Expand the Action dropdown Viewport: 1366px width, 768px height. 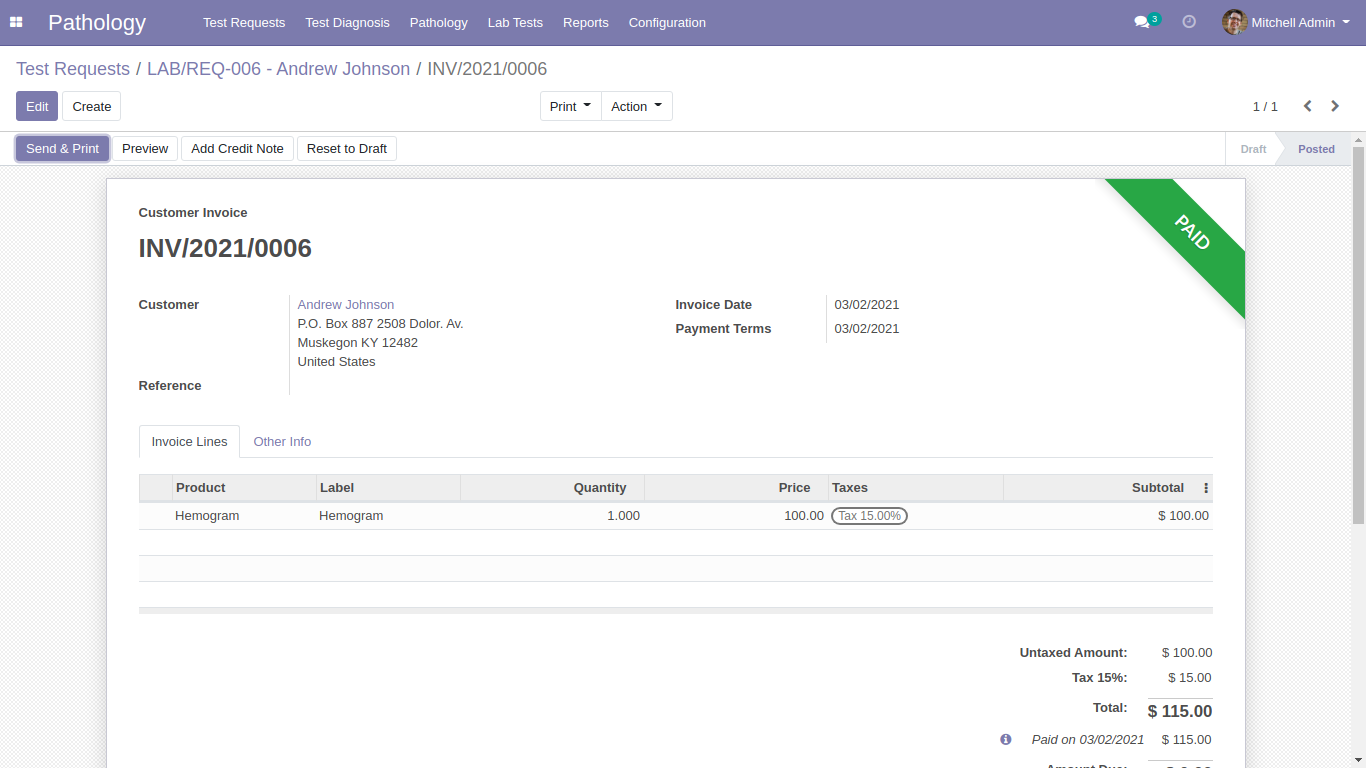pos(637,106)
